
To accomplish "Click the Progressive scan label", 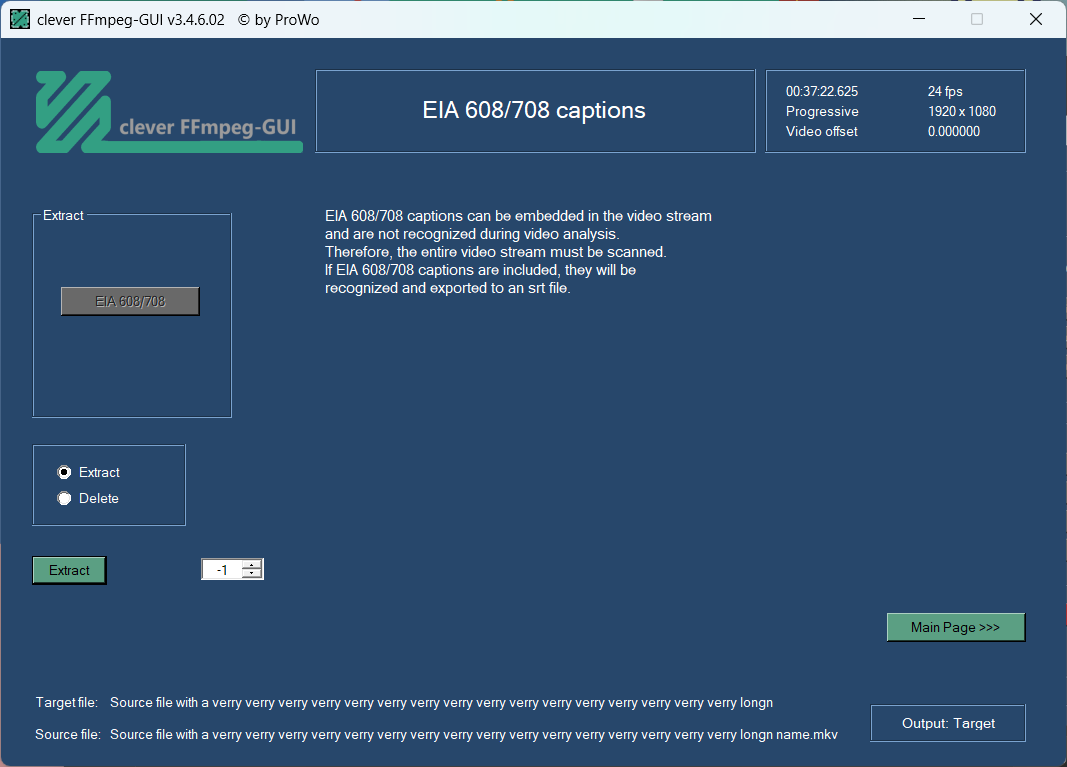I will tap(822, 111).
